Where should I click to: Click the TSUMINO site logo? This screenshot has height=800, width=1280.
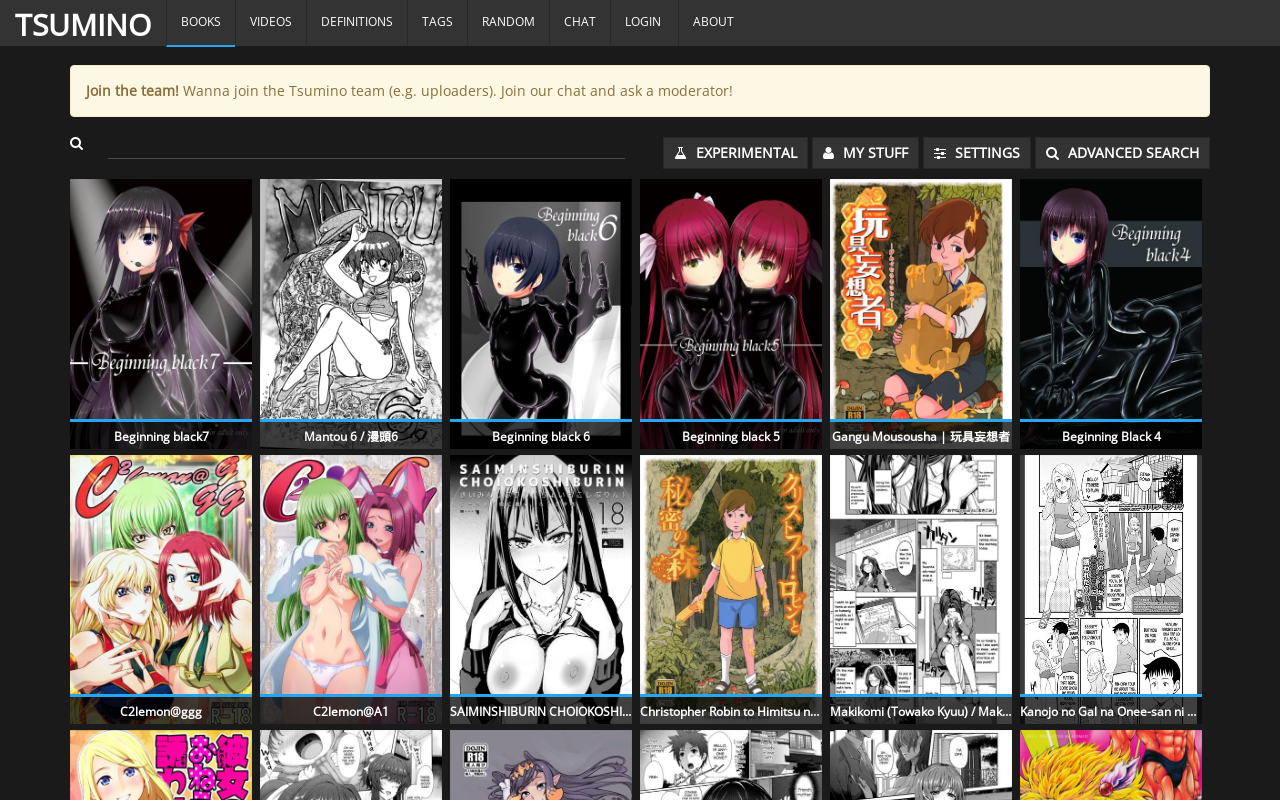tap(83, 23)
